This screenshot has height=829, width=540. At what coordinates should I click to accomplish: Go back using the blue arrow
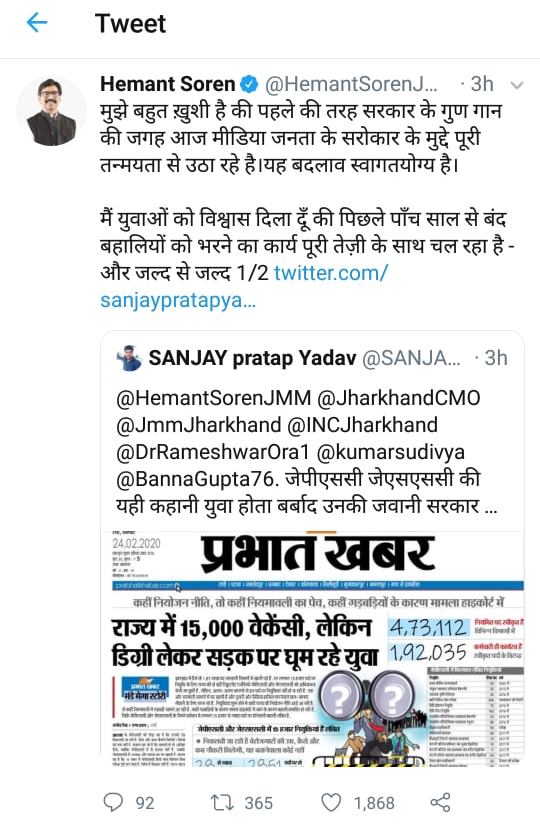[36, 23]
